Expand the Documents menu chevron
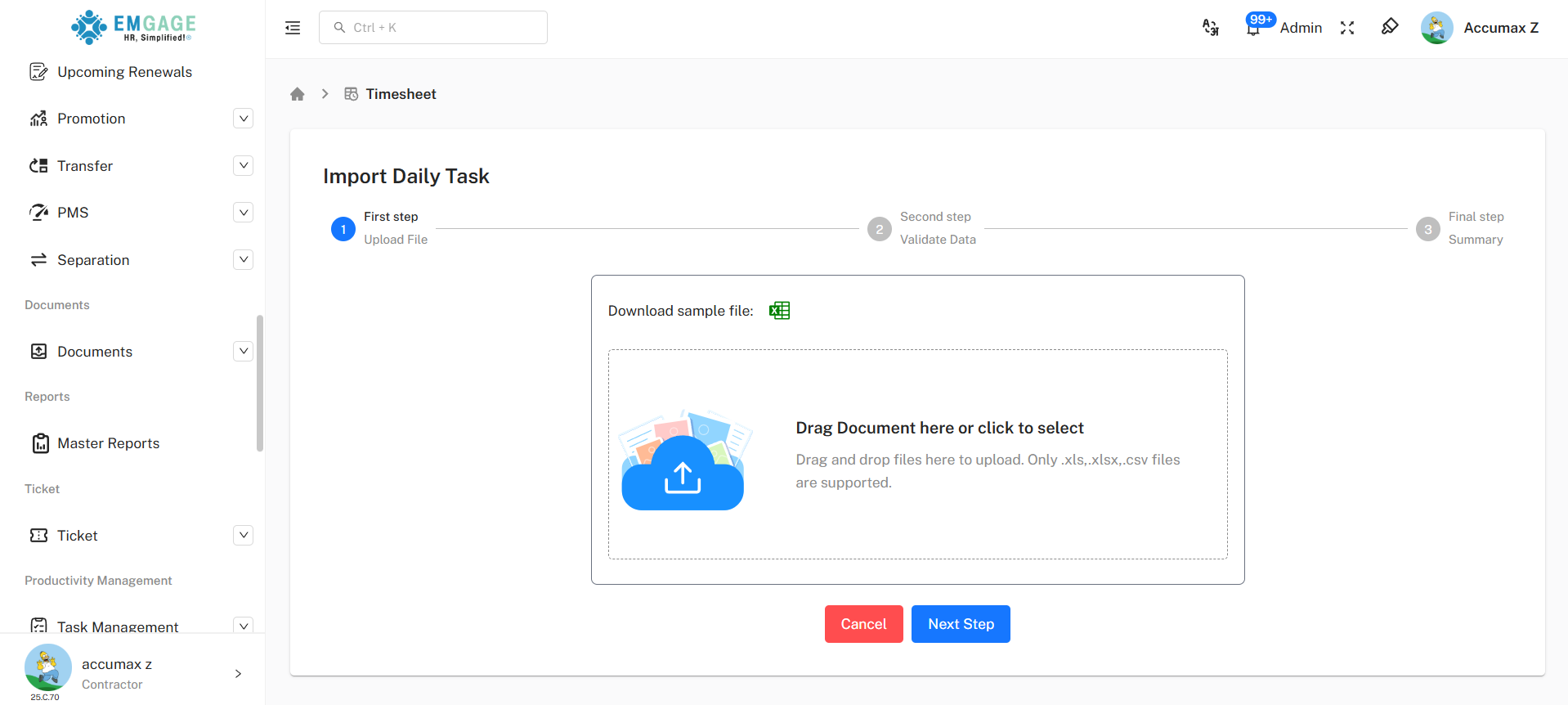This screenshot has width=1568, height=705. (x=243, y=352)
